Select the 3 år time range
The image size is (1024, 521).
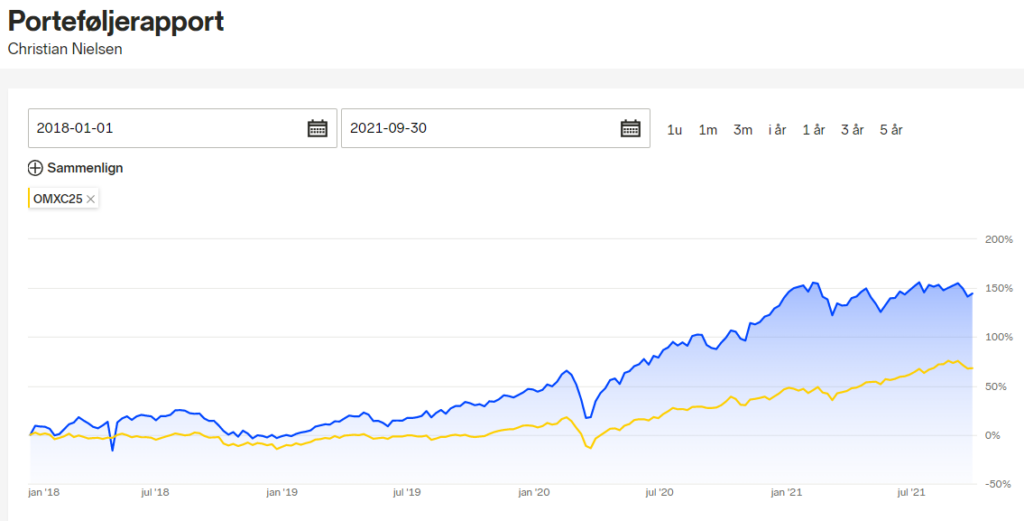pos(852,130)
